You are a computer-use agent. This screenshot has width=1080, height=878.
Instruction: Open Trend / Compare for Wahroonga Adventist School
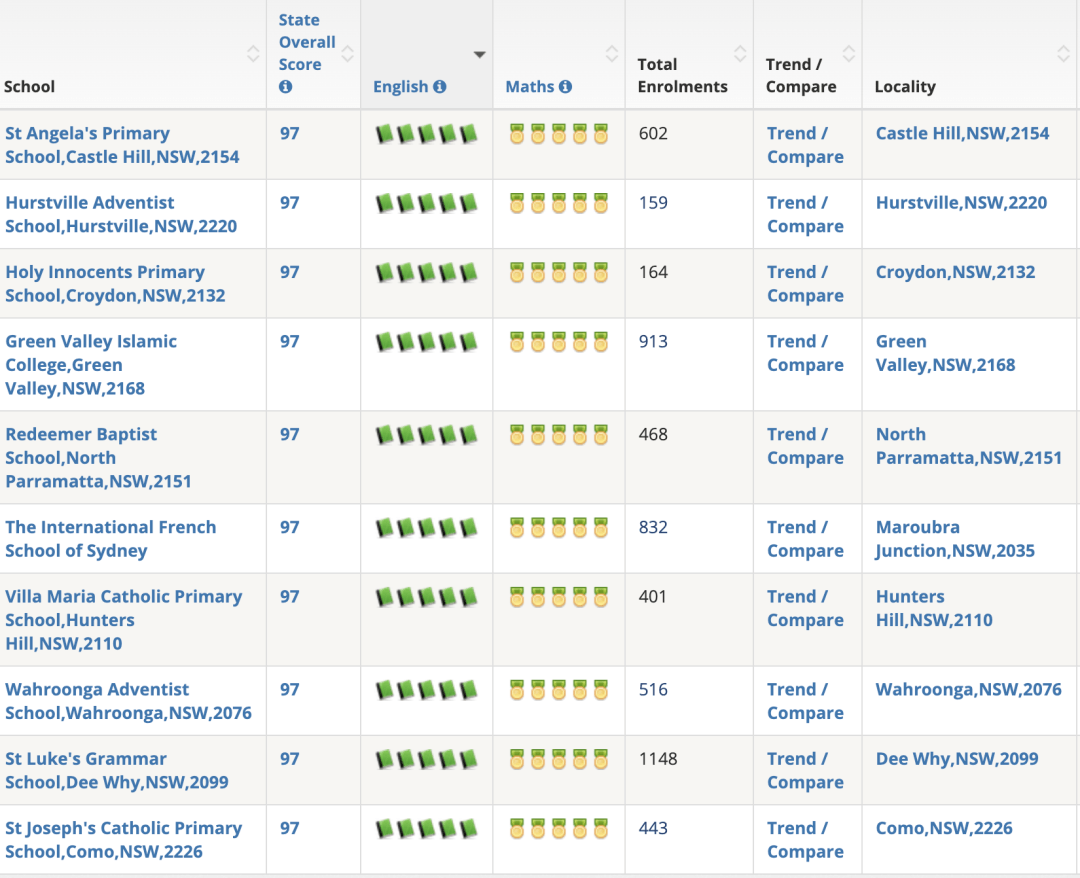point(805,702)
